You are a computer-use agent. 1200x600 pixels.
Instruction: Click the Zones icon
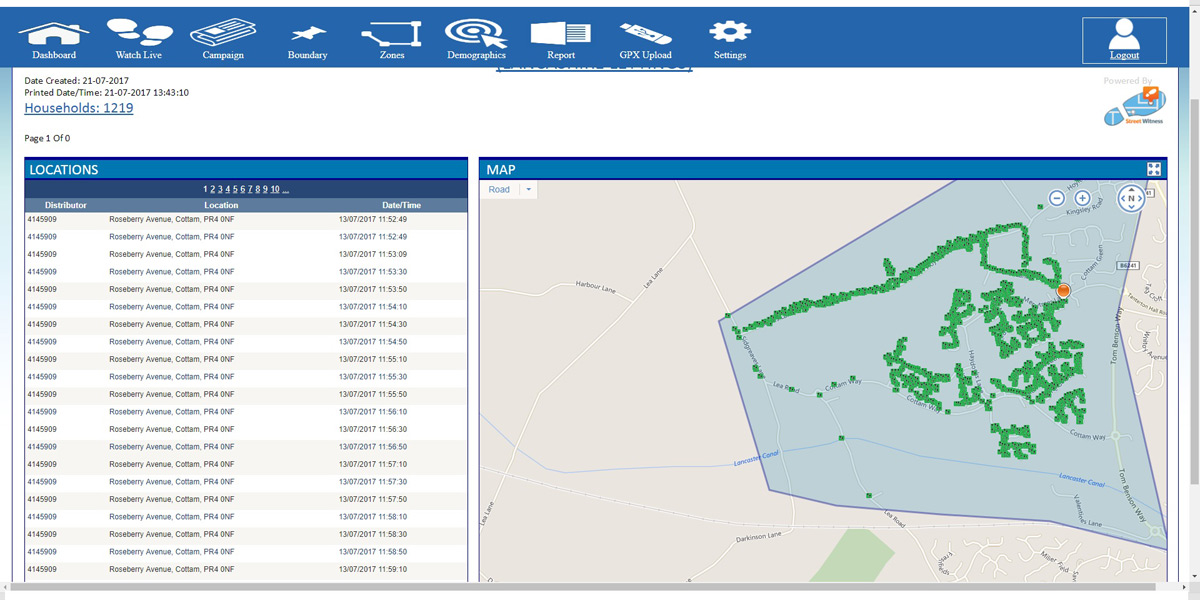coord(390,38)
